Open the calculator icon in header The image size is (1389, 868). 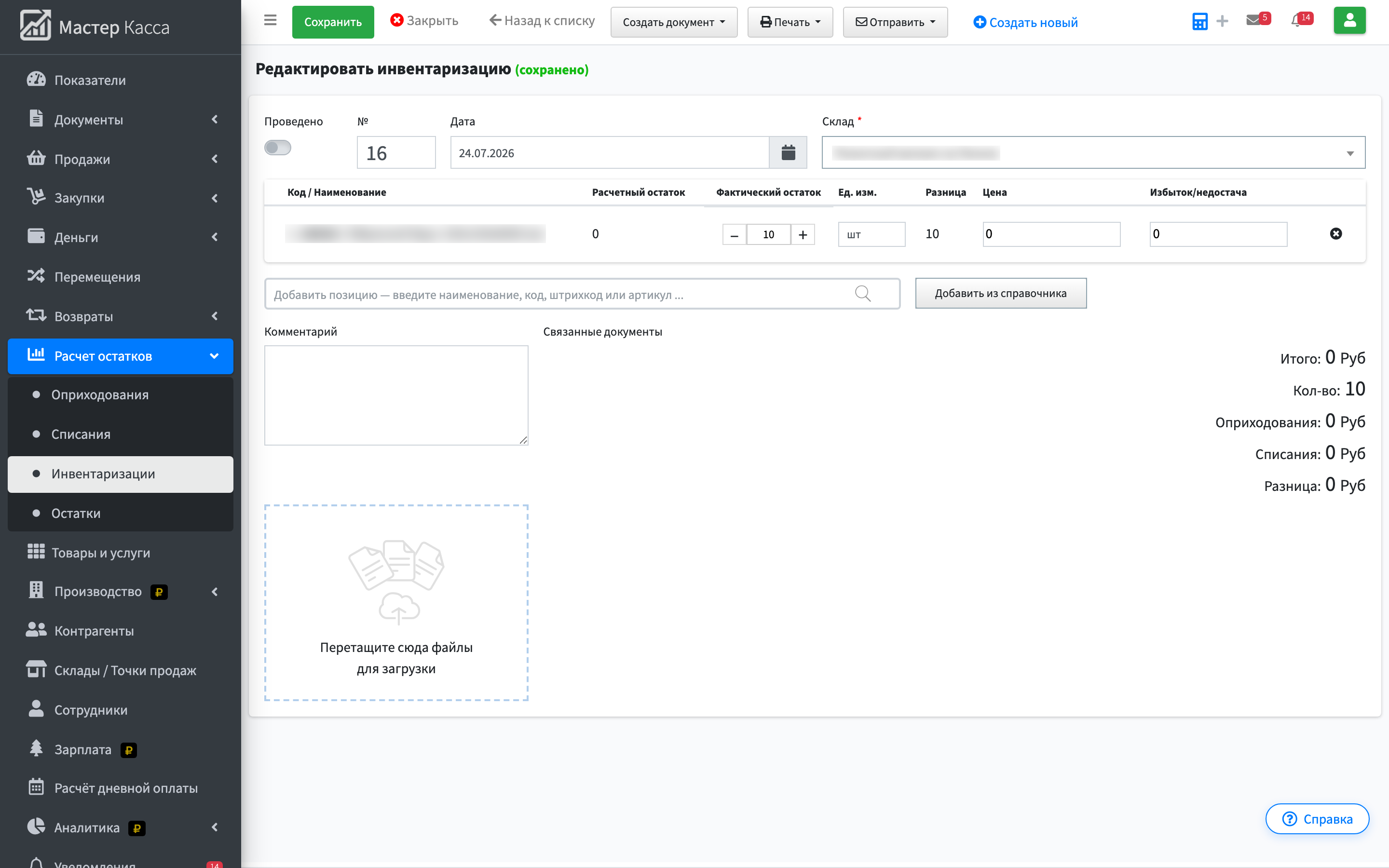tap(1199, 21)
